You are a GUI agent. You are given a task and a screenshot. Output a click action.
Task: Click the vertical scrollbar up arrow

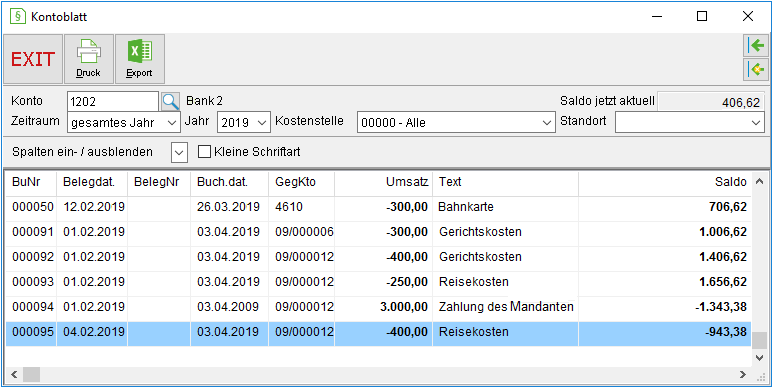point(760,182)
